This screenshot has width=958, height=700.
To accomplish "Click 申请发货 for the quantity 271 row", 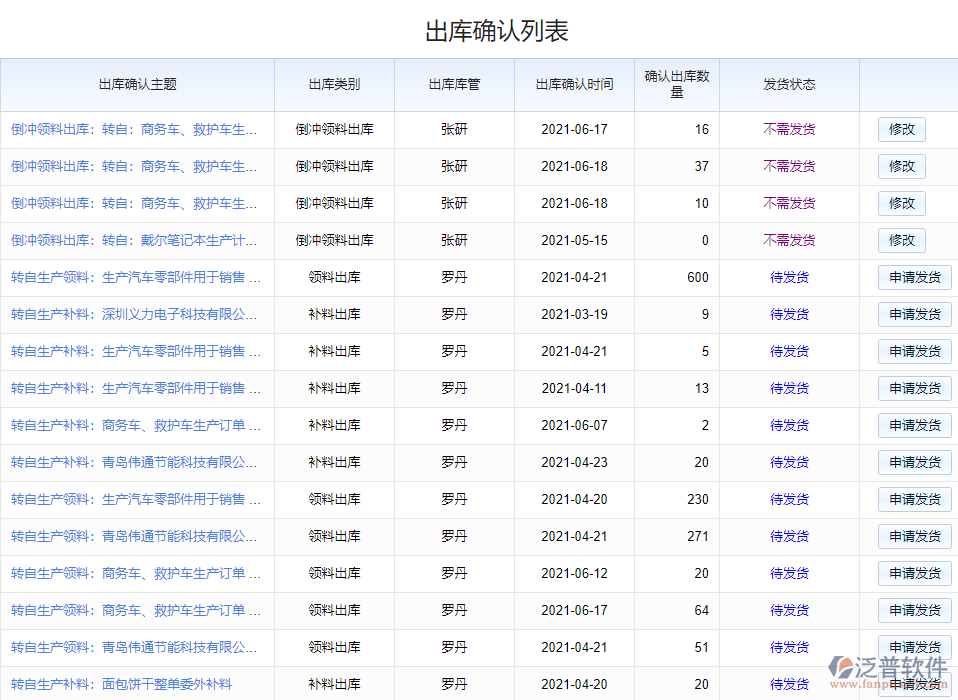I will click(x=914, y=537).
